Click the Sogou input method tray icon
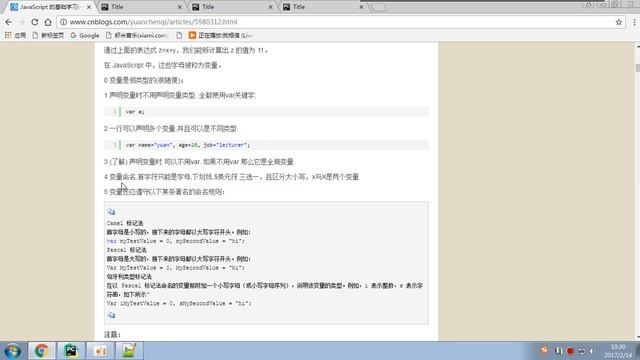 pyautogui.click(x=544, y=350)
